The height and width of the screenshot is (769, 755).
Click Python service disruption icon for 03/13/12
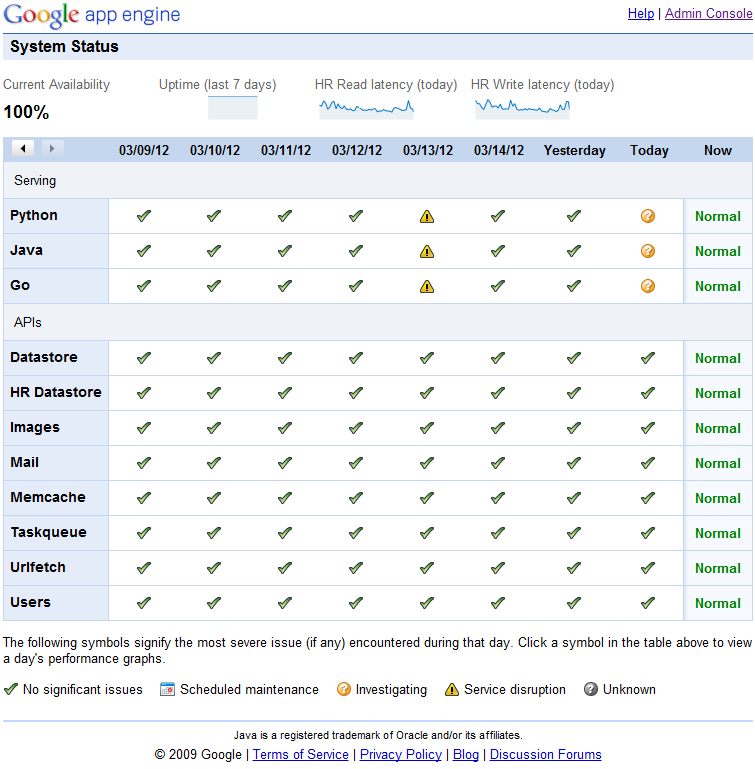[x=427, y=216]
